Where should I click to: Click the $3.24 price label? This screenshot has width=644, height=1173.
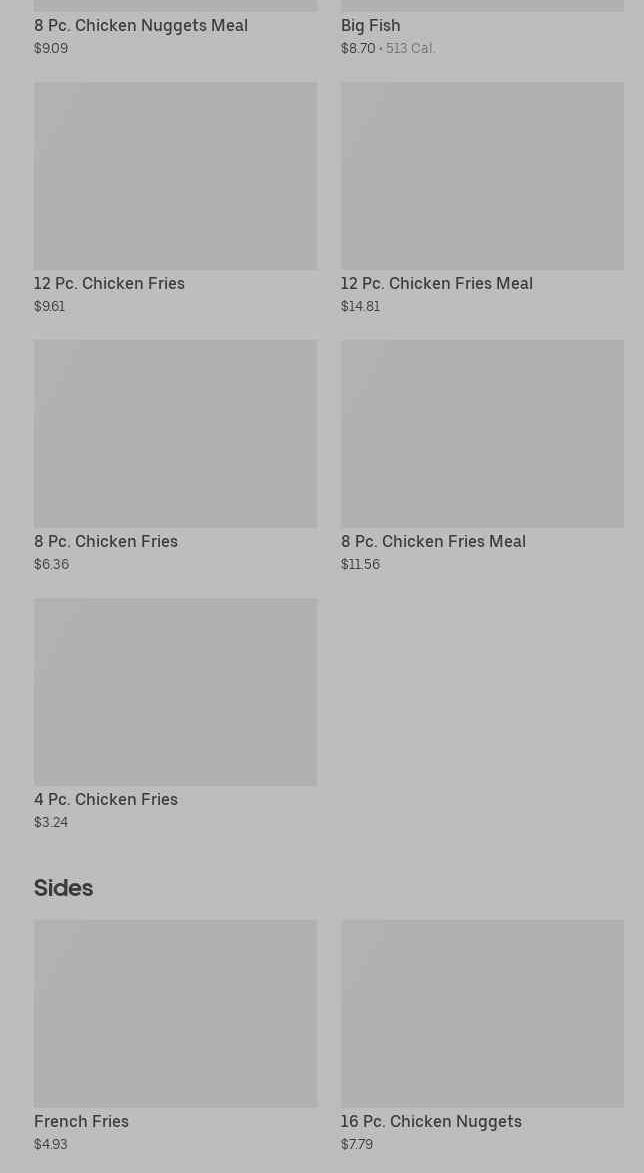pos(51,823)
